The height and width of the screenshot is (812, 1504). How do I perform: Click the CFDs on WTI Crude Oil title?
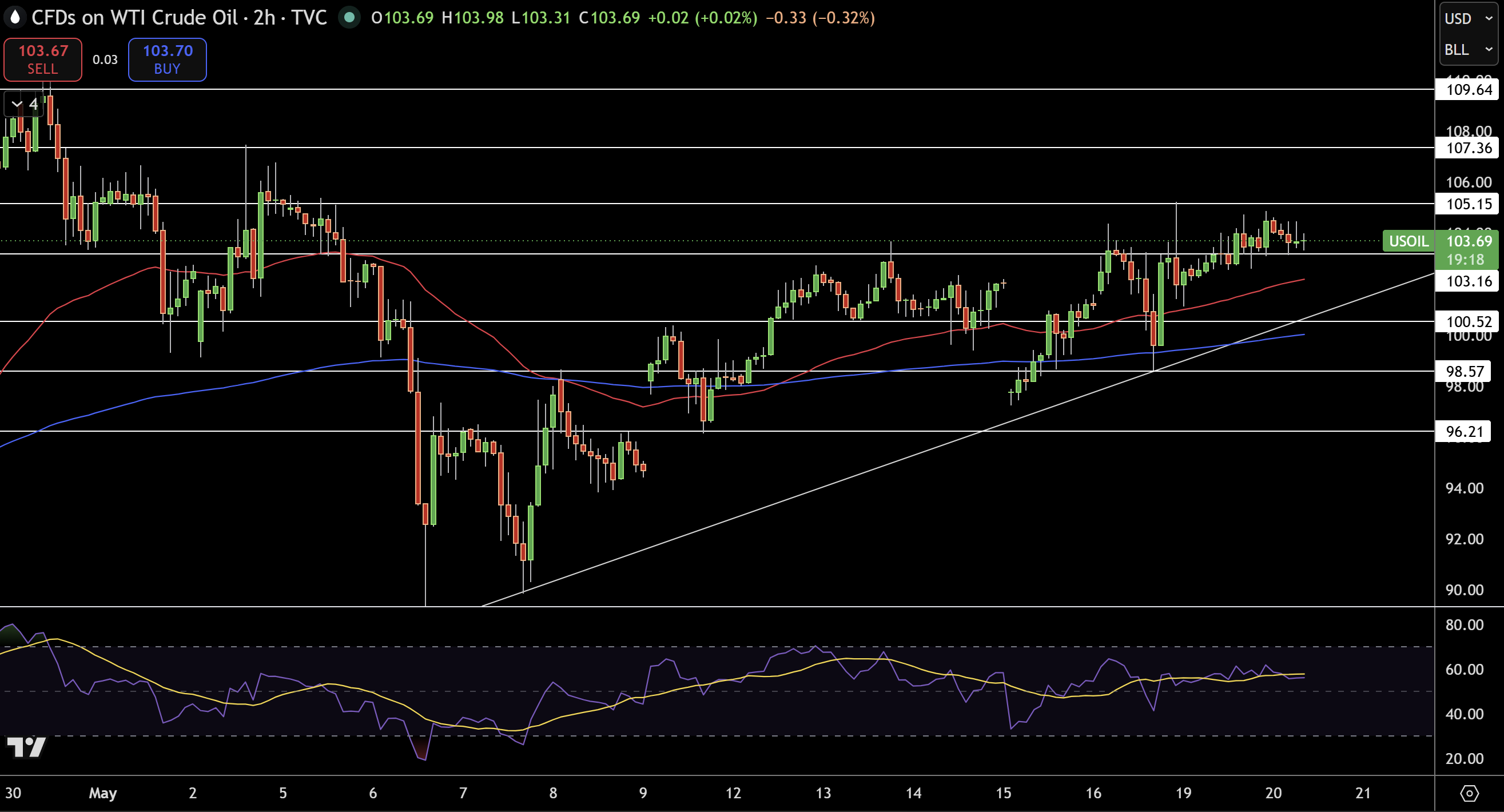(x=134, y=18)
